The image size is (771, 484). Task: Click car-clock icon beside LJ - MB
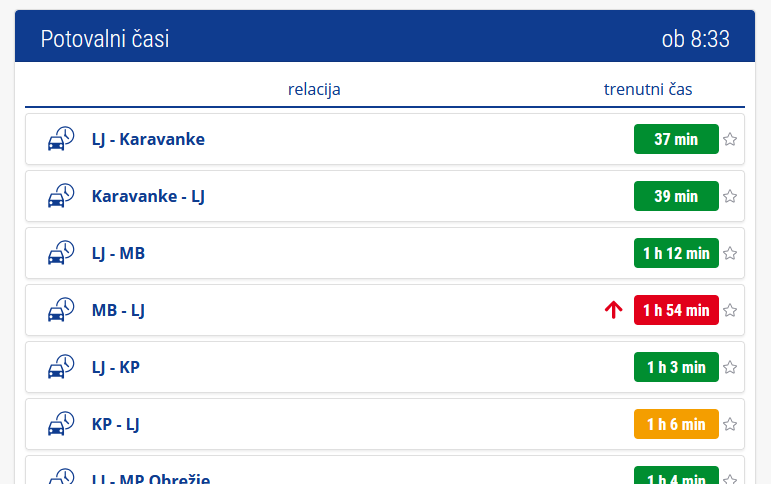point(61,253)
